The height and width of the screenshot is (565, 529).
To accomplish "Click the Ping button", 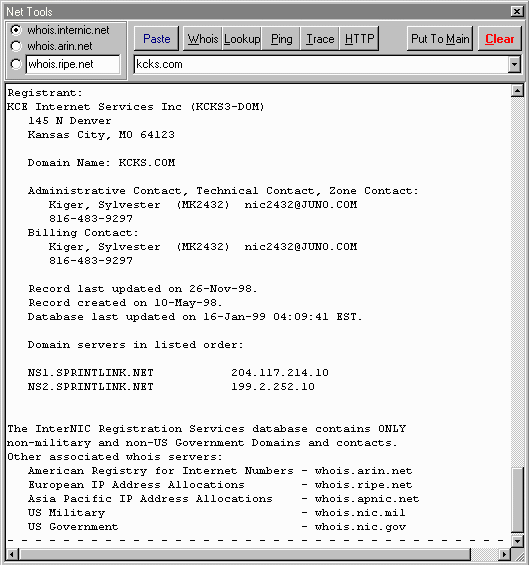I will click(281, 39).
